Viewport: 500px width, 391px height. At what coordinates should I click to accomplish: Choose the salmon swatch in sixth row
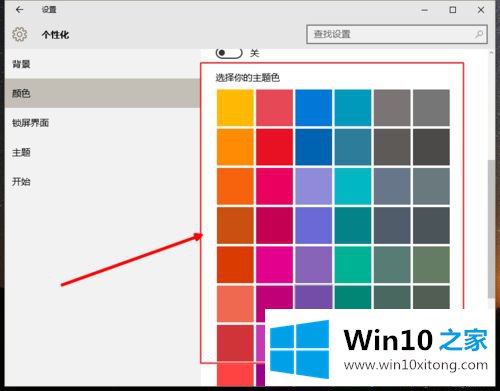235,304
